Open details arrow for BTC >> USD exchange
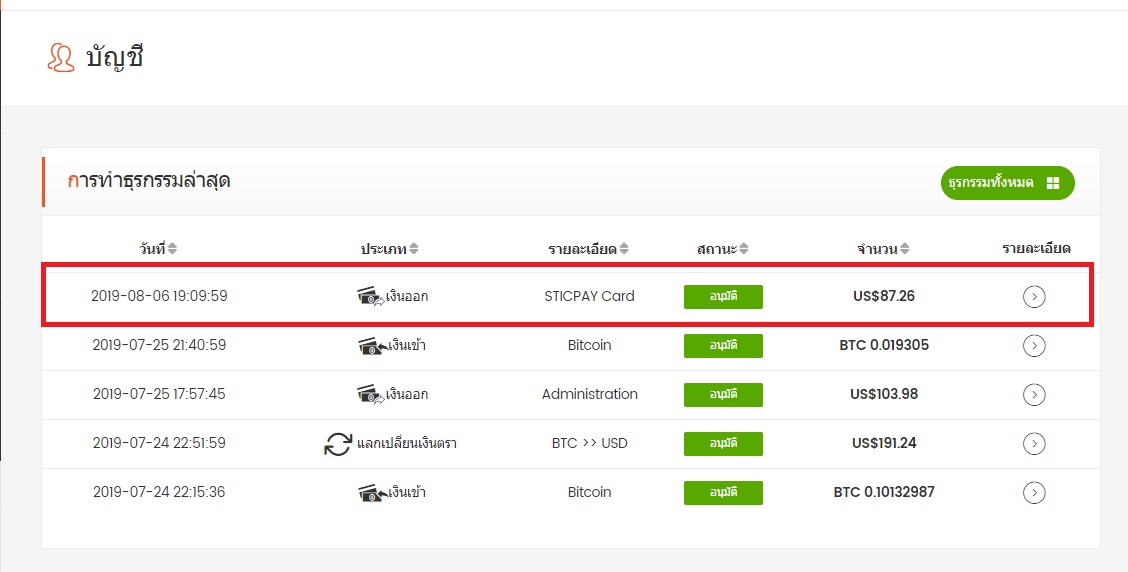 (x=1034, y=443)
